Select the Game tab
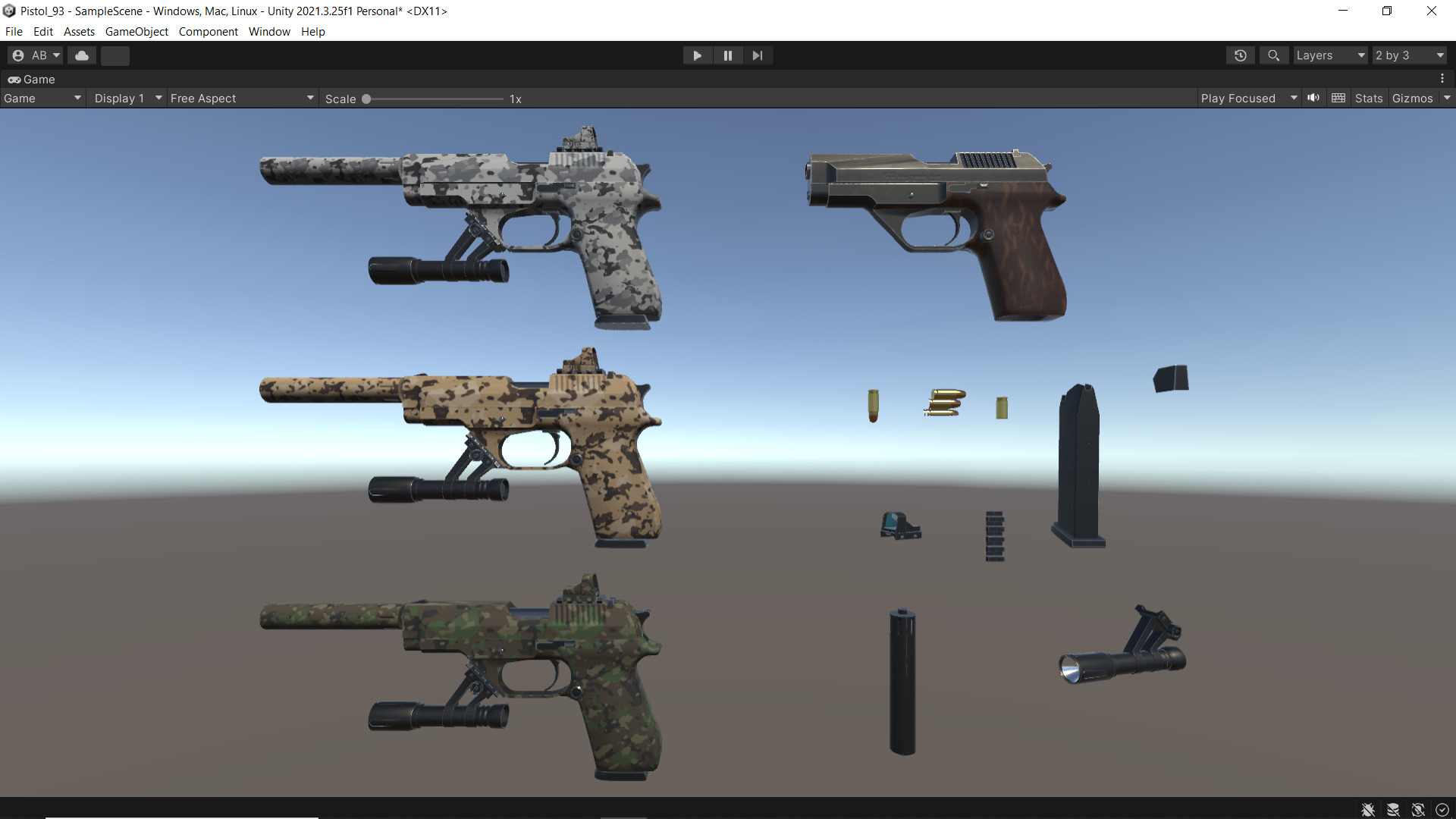1456x819 pixels. point(32,79)
